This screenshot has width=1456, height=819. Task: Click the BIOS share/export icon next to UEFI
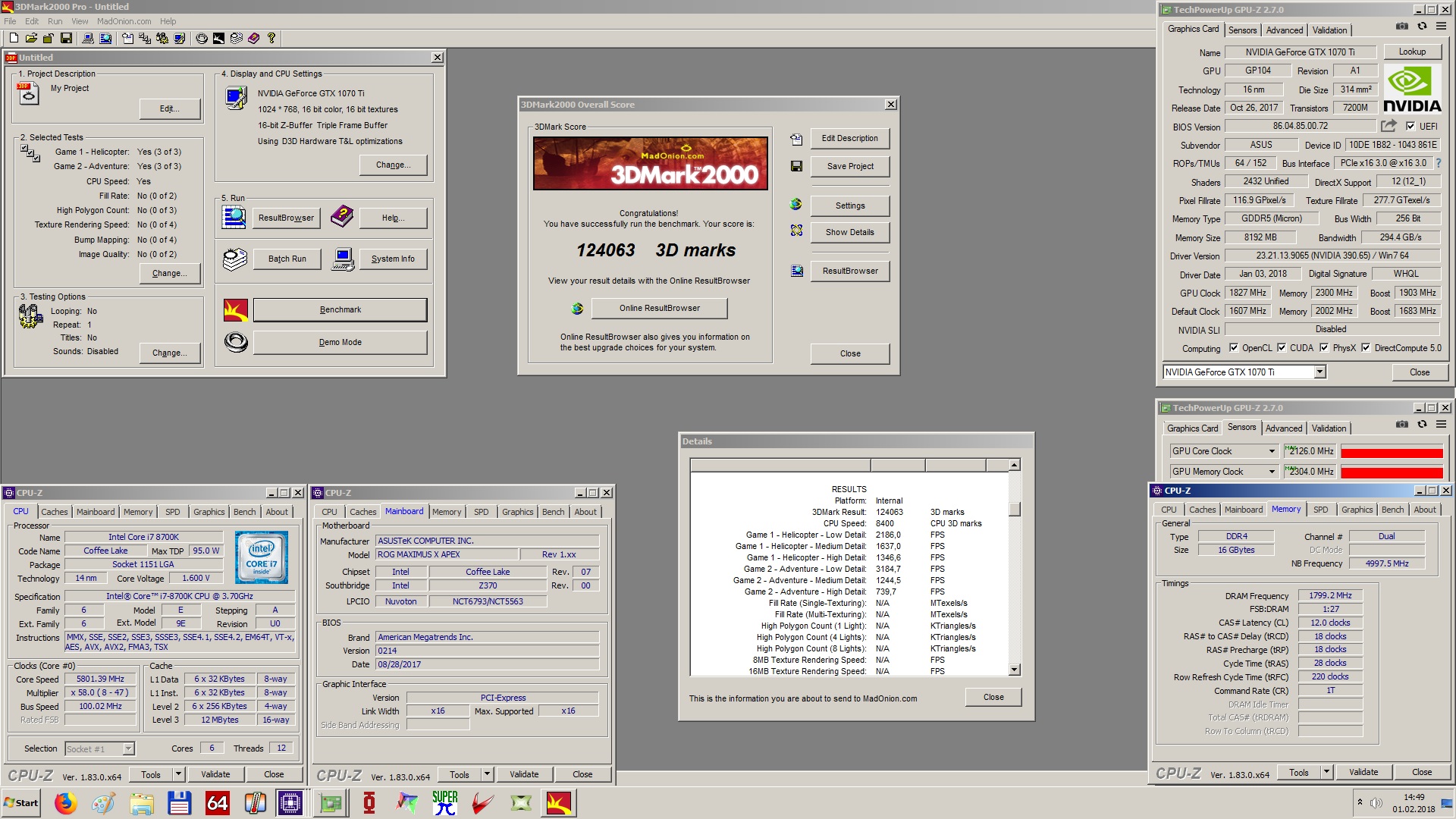click(1389, 126)
